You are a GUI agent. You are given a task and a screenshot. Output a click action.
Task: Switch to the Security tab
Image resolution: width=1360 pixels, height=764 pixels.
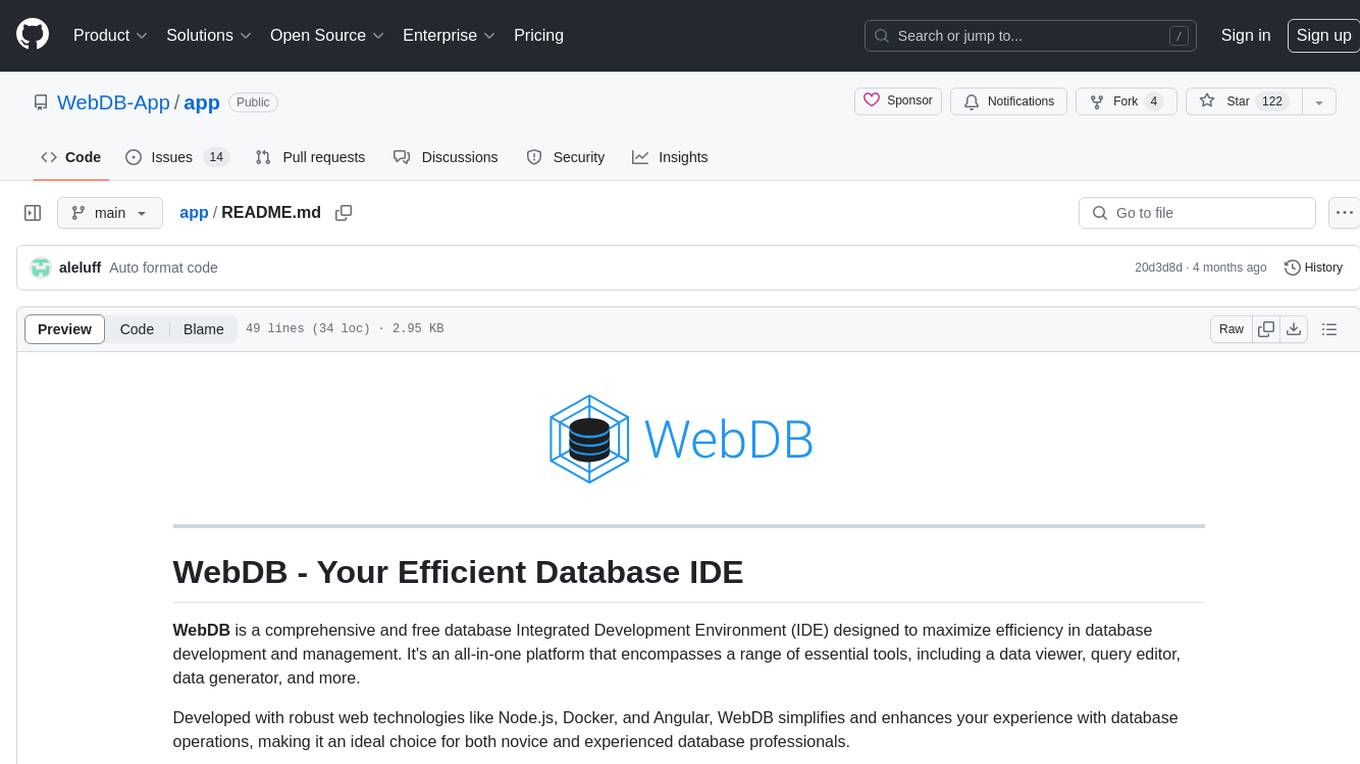click(566, 157)
